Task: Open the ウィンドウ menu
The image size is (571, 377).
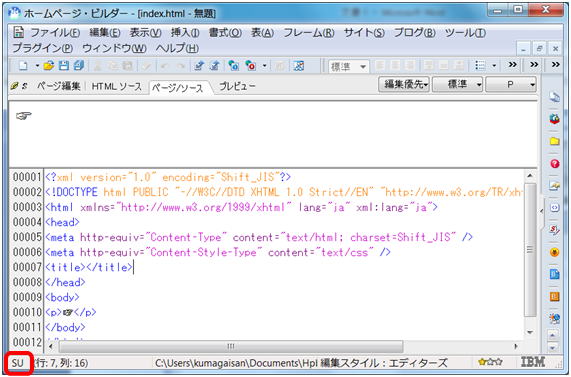Action: click(114, 48)
